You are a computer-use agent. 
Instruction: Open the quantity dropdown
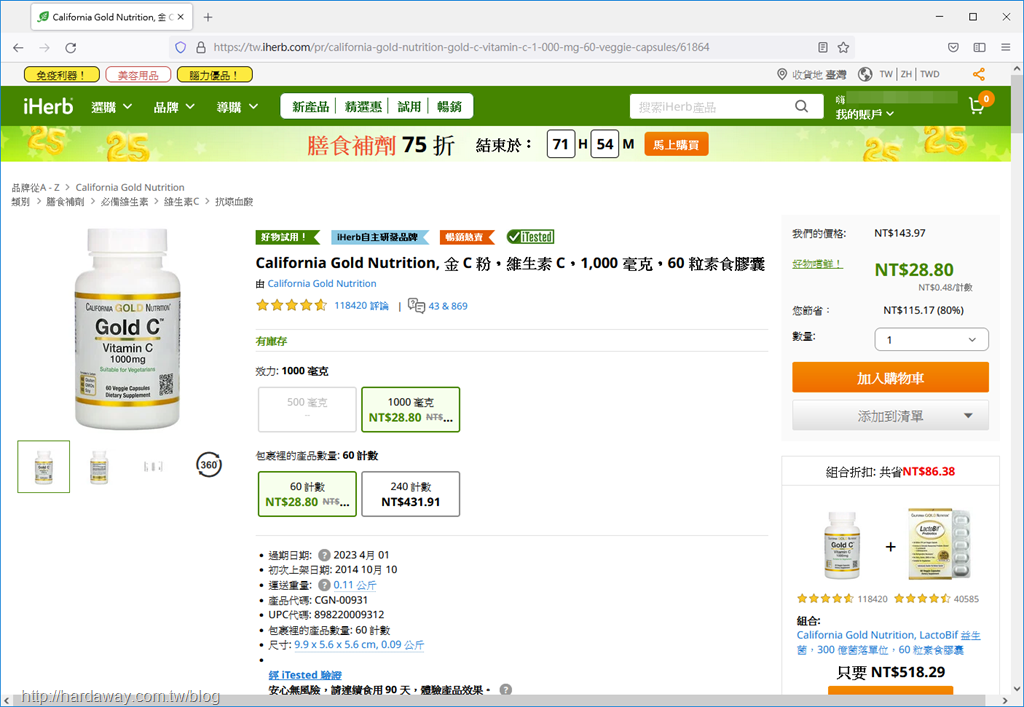click(931, 339)
